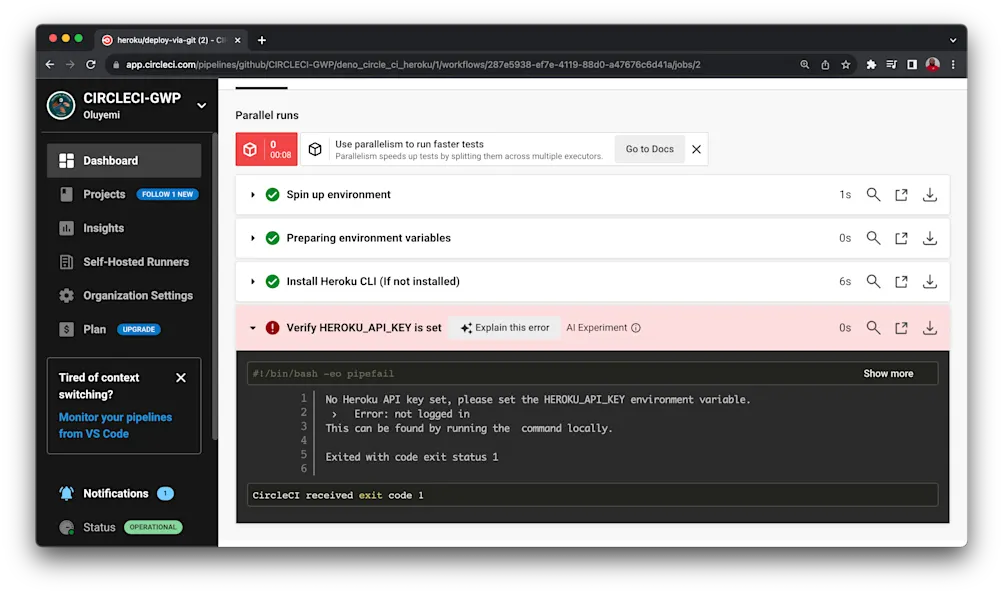Image resolution: width=1003 pixels, height=594 pixels.
Task: Download output of the failed Verify HEROKU_API_KEY step
Action: (929, 327)
